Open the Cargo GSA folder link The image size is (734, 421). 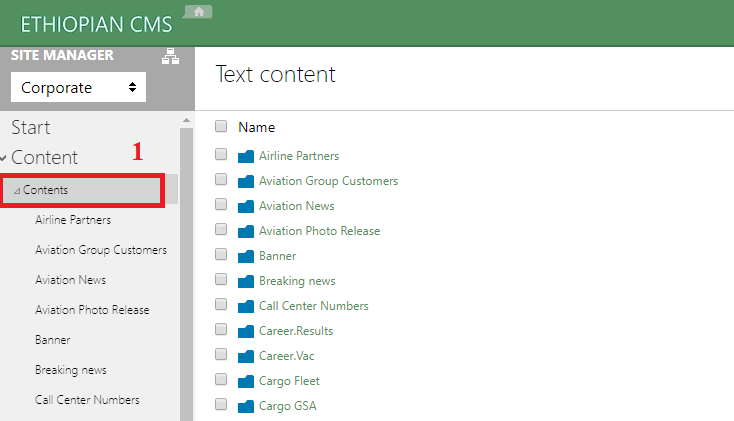coord(287,406)
